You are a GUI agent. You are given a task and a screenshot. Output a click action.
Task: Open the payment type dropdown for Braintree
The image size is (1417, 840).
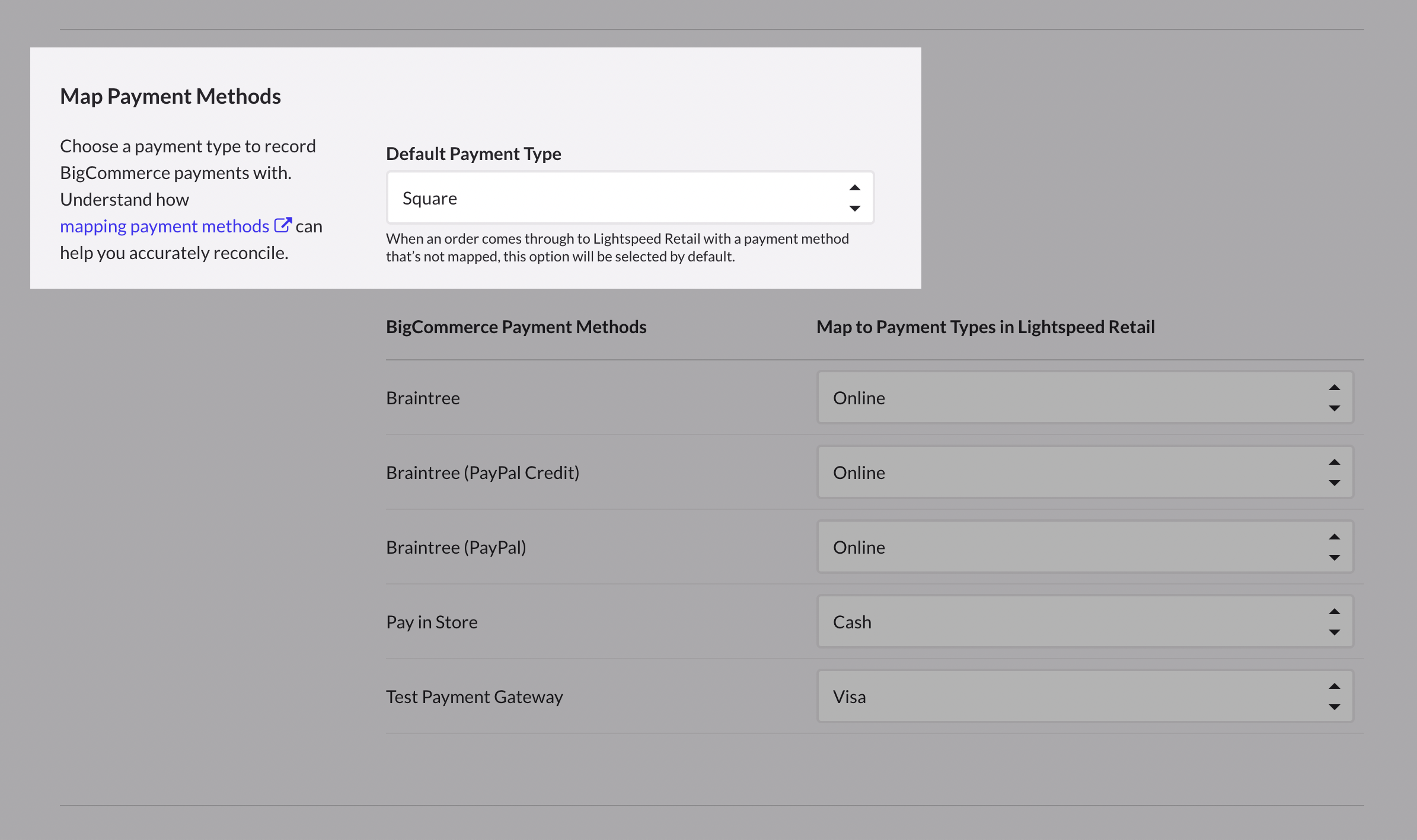pyautogui.click(x=1067, y=398)
